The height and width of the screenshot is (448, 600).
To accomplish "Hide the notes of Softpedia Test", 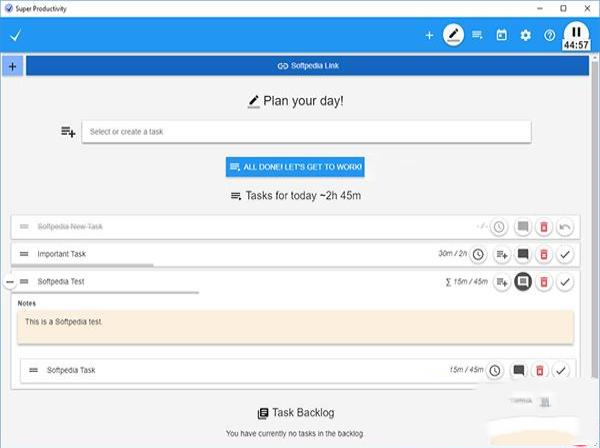I will point(523,282).
